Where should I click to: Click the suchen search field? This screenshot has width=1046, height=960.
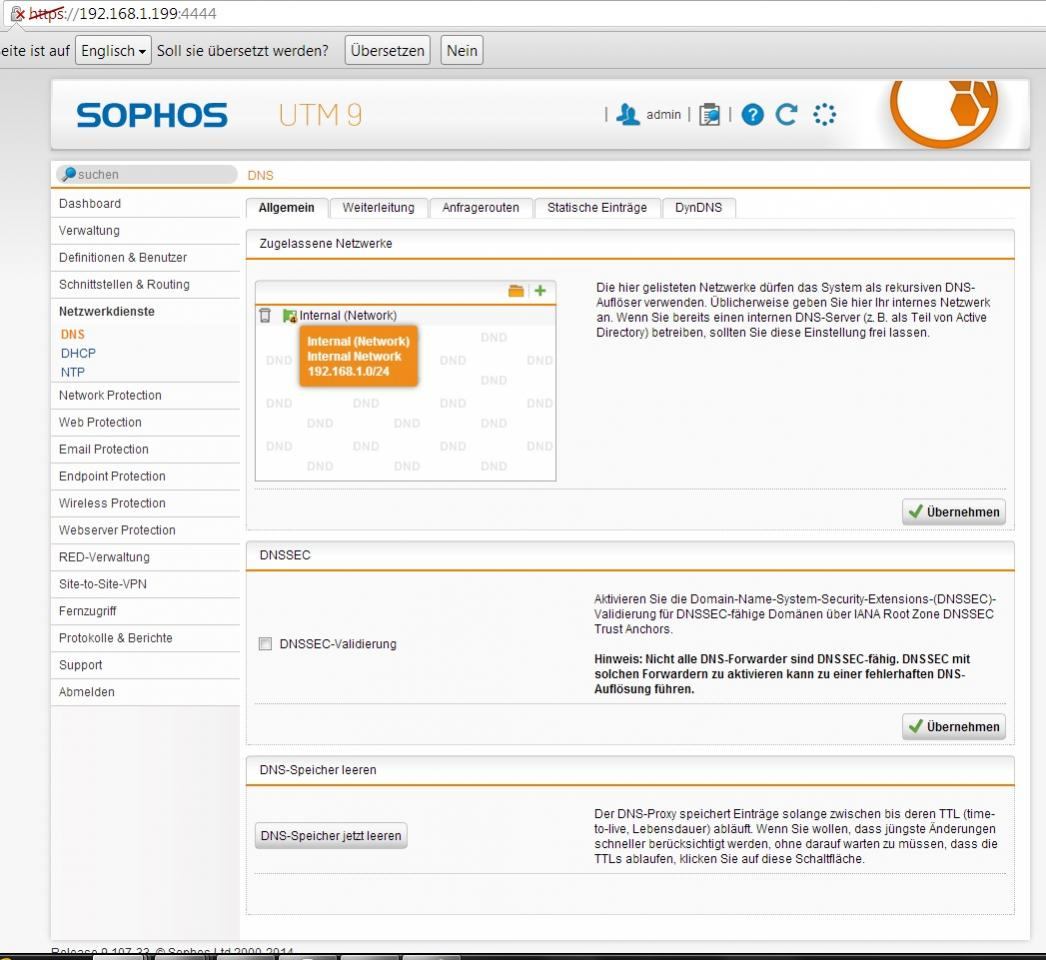tap(147, 174)
